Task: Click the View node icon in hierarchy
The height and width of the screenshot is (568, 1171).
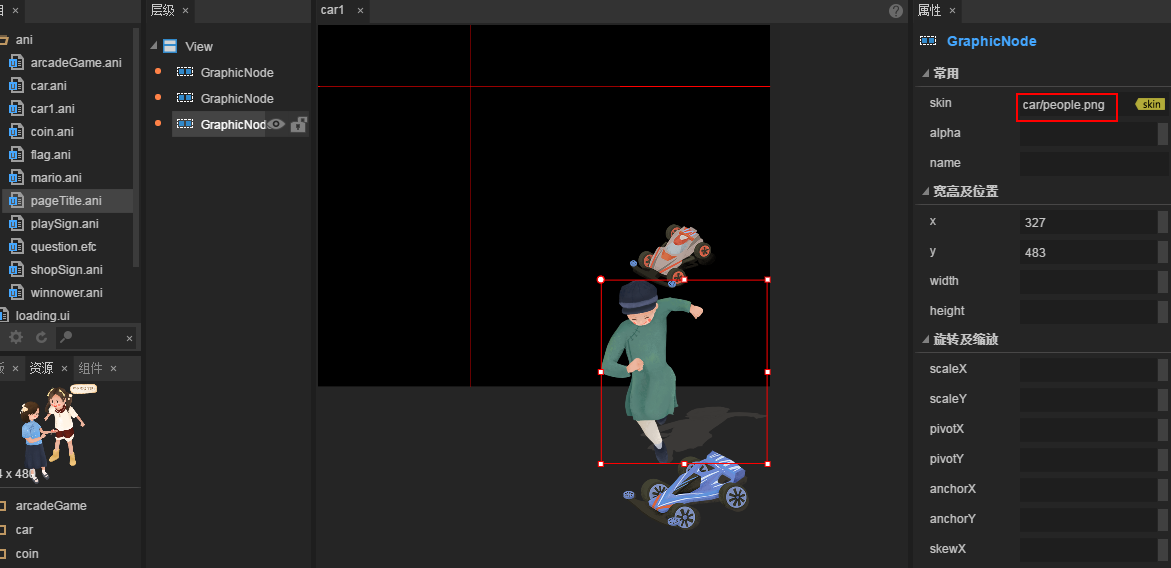Action: pos(170,46)
